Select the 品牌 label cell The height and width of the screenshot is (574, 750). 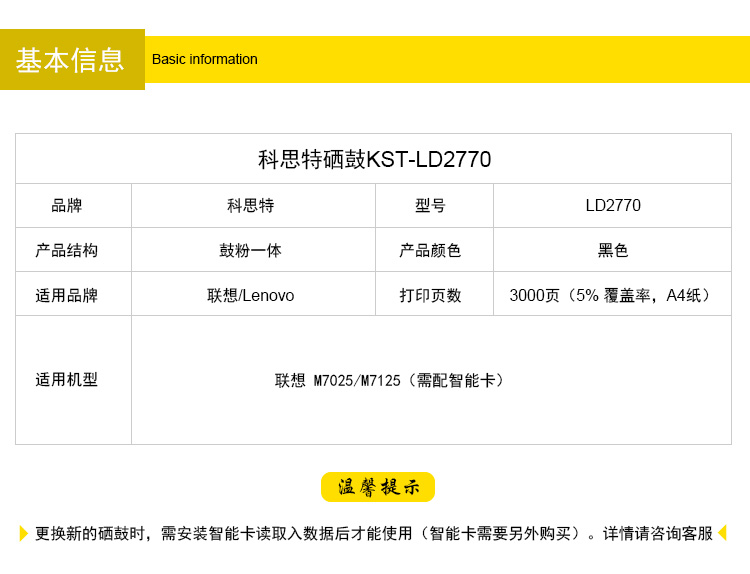pos(67,206)
